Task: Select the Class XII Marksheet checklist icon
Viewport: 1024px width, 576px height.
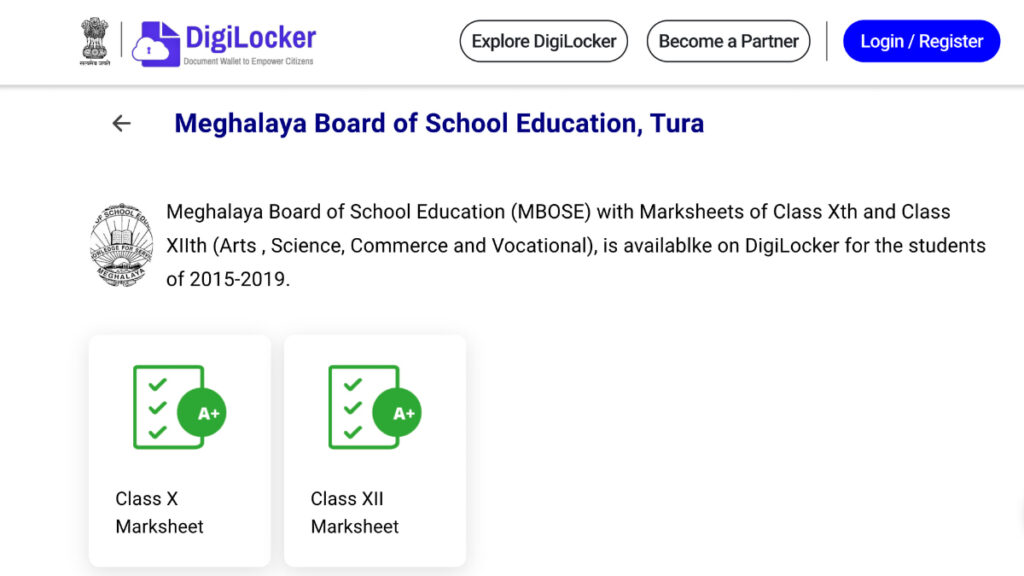Action: pyautogui.click(x=355, y=405)
